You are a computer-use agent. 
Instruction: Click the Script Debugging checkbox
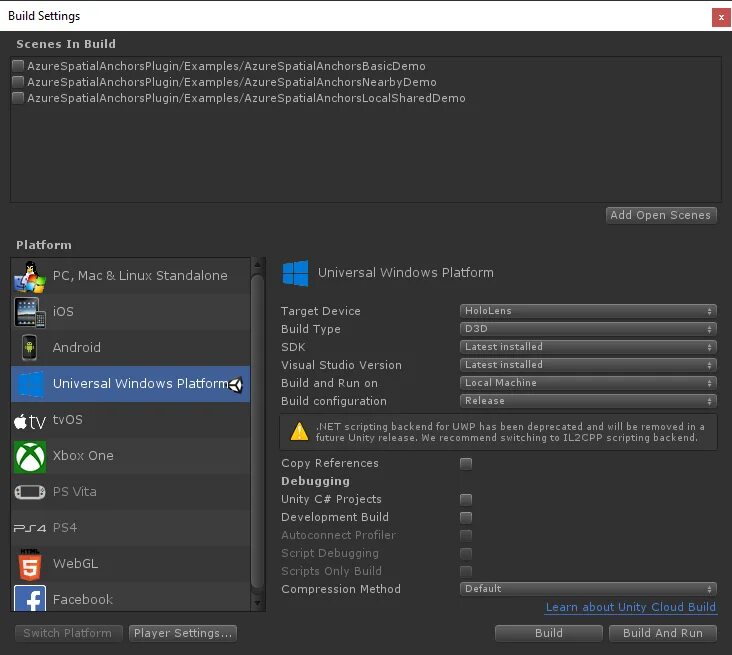(466, 553)
